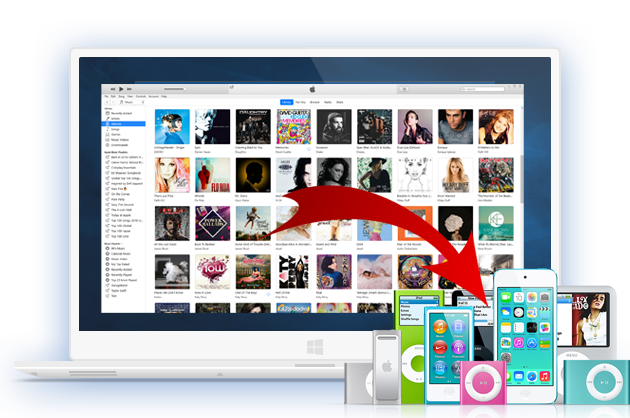The image size is (630, 418).
Task: Select Recently Added in Library sidebar
Action: tap(121, 113)
